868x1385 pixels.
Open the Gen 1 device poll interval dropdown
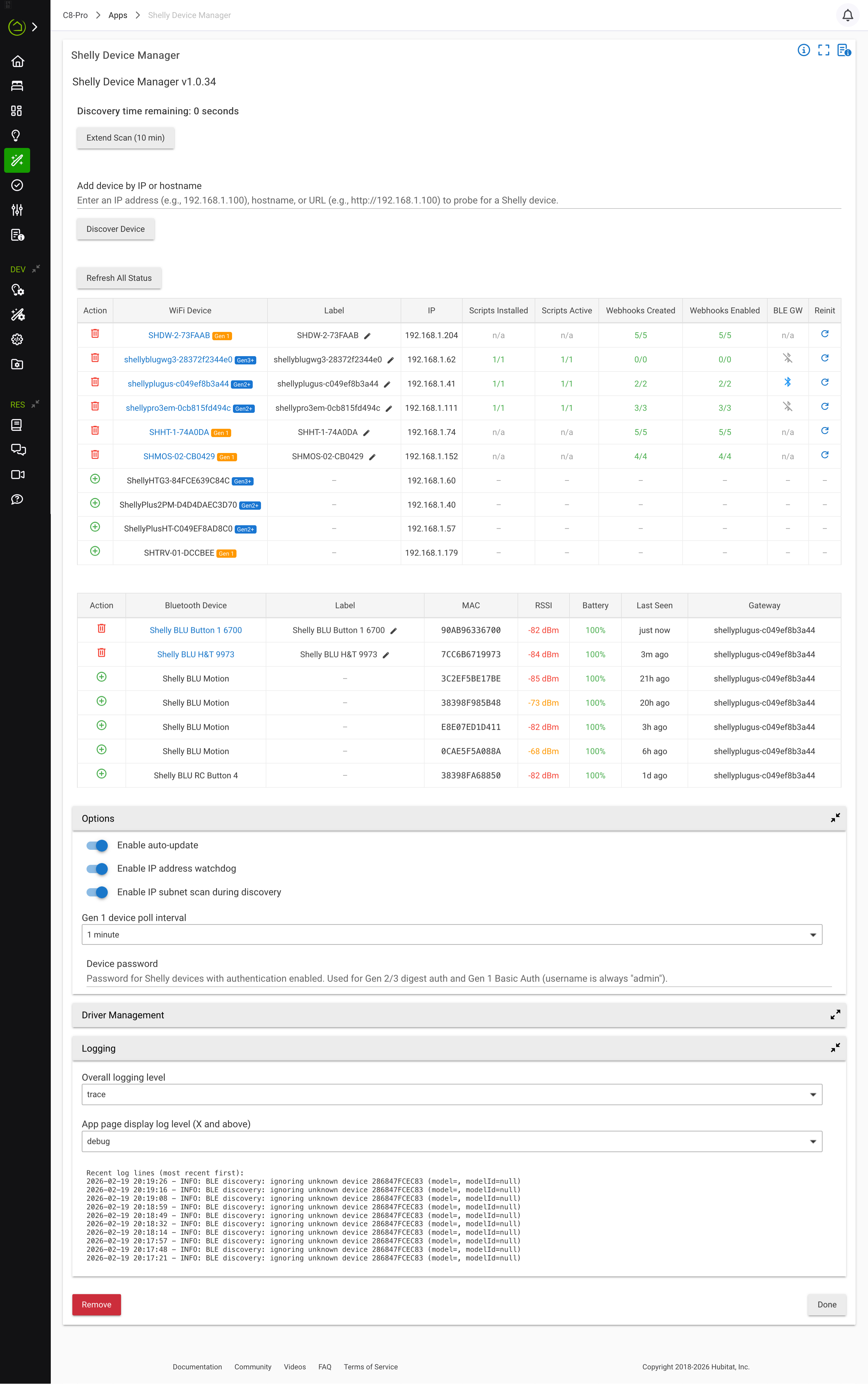pyautogui.click(x=451, y=935)
